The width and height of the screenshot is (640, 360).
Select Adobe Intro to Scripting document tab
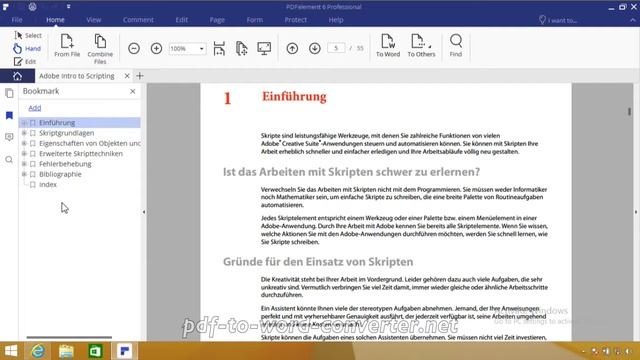[77, 76]
